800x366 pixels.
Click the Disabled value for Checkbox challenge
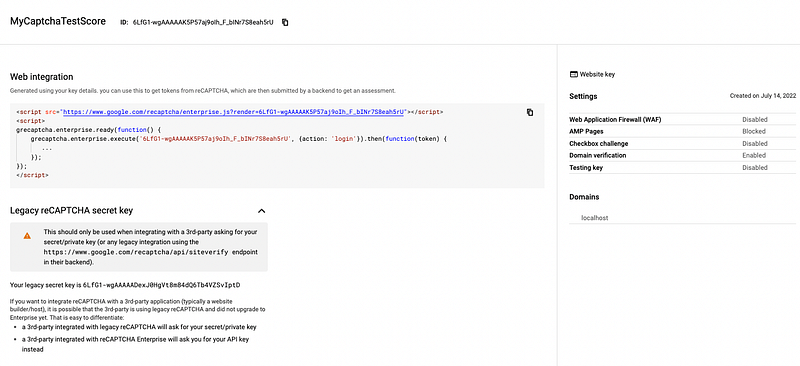(x=755, y=143)
